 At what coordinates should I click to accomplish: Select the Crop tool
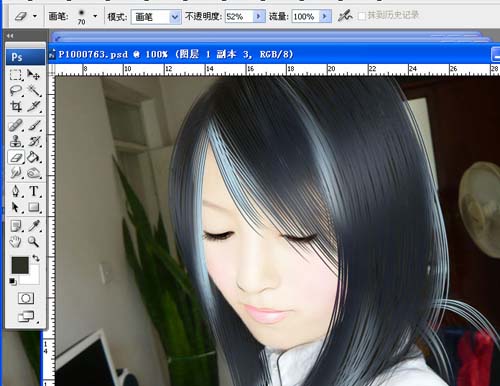point(16,107)
